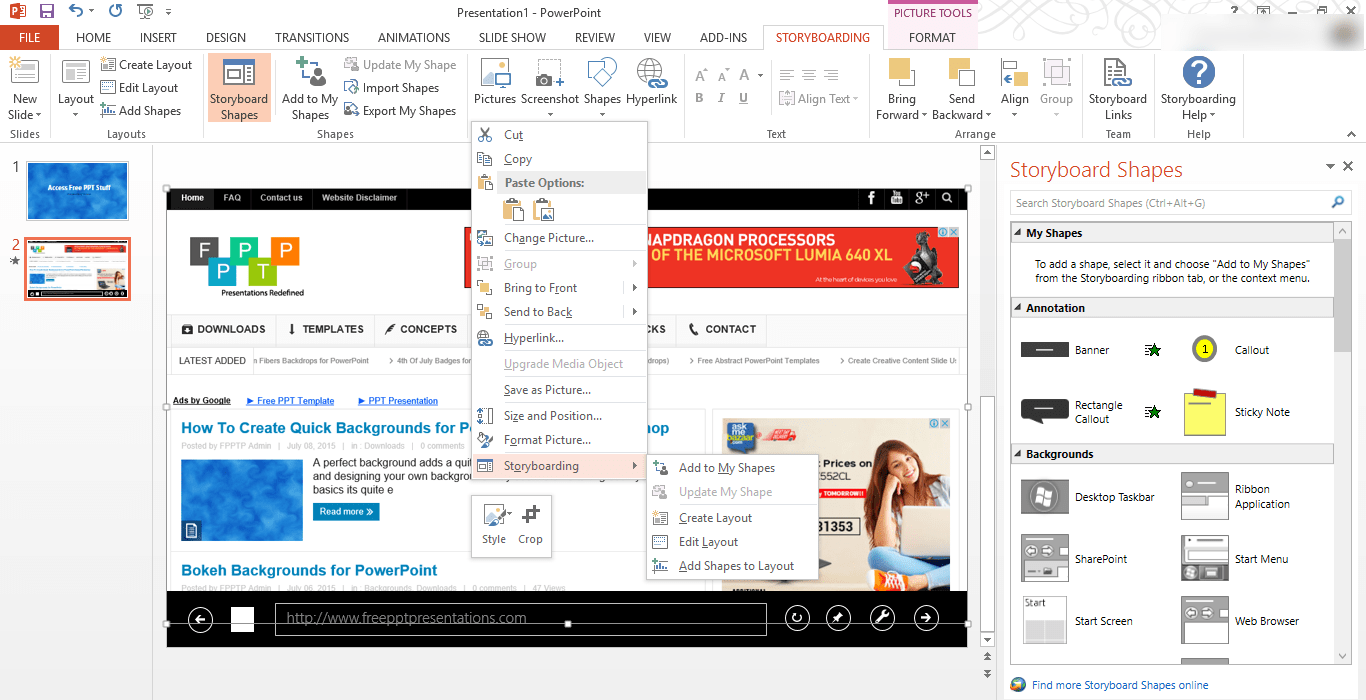Viewport: 1366px width, 700px height.
Task: Click the second paste option icon in the context menu
Action: coord(543,210)
